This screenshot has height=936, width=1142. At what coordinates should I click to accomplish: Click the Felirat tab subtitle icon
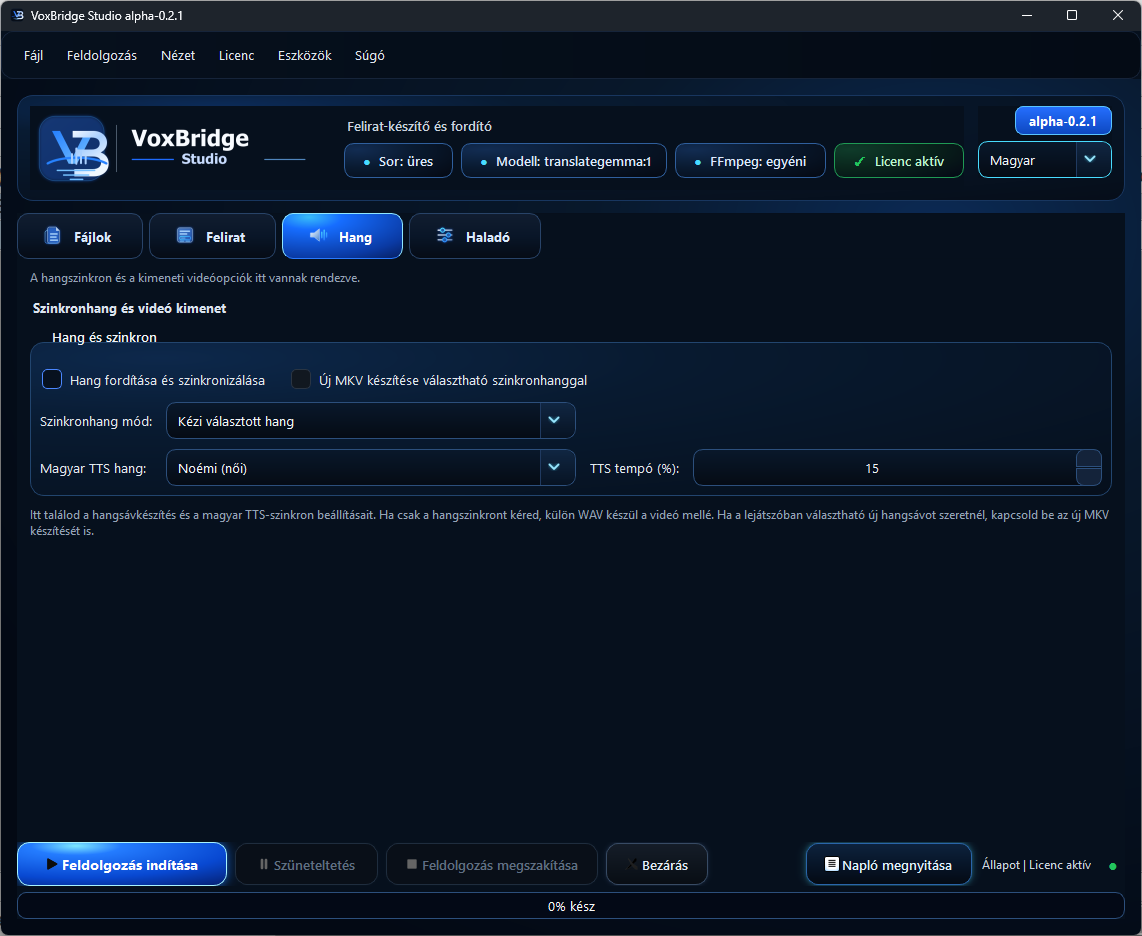pyautogui.click(x=185, y=235)
